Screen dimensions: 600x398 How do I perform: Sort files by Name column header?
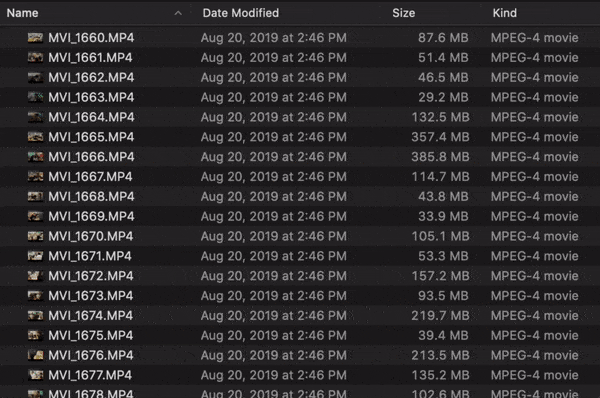(22, 13)
